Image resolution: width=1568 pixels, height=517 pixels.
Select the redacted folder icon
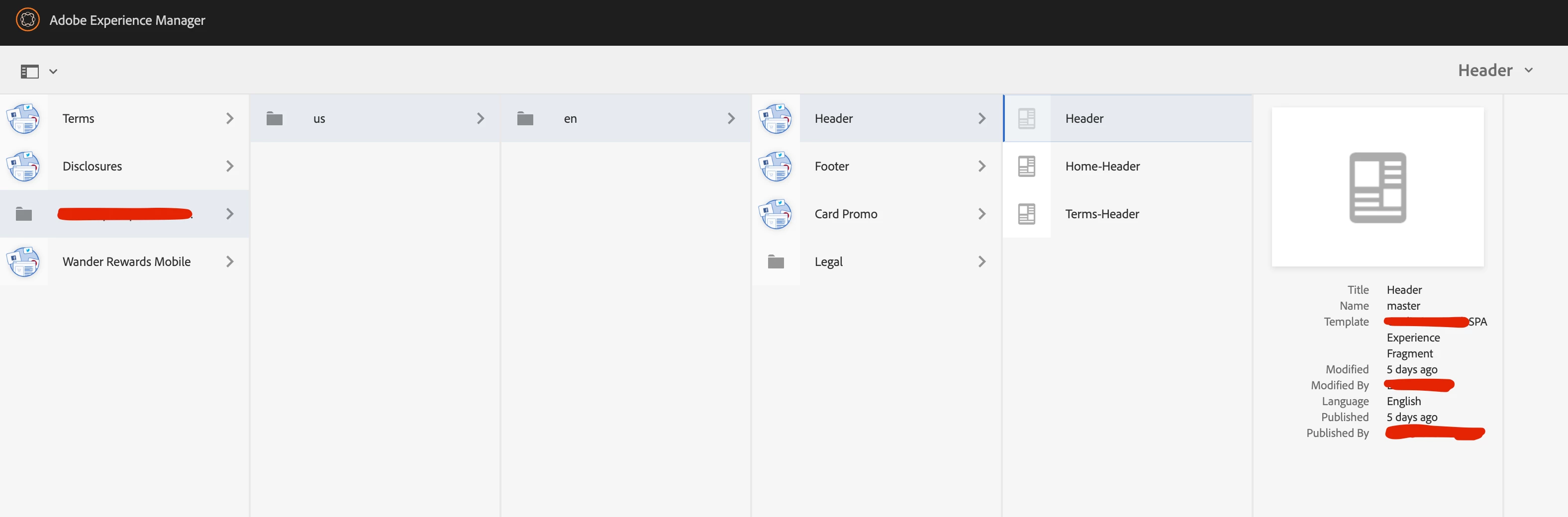pos(24,214)
